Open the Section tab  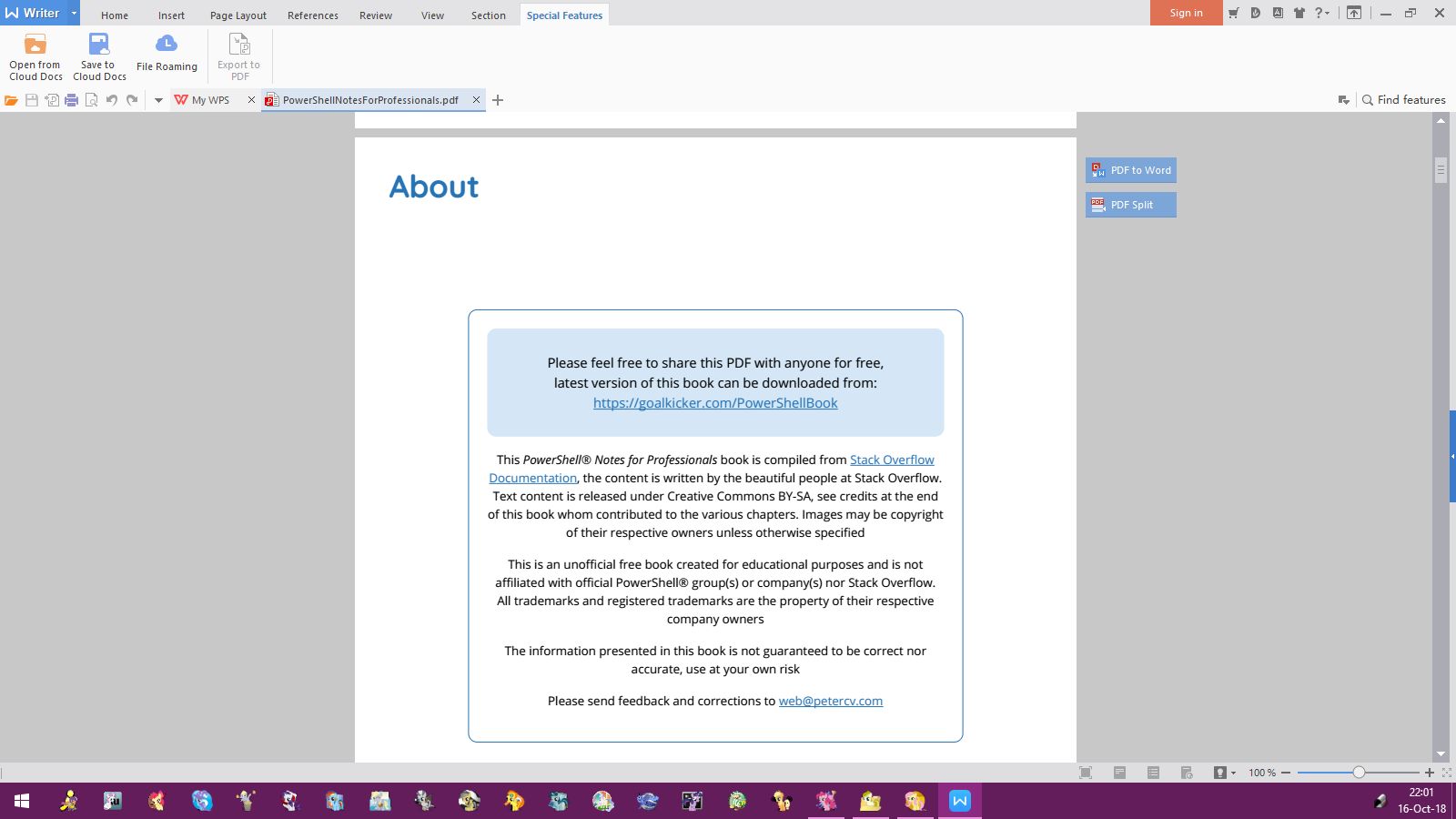click(x=489, y=15)
